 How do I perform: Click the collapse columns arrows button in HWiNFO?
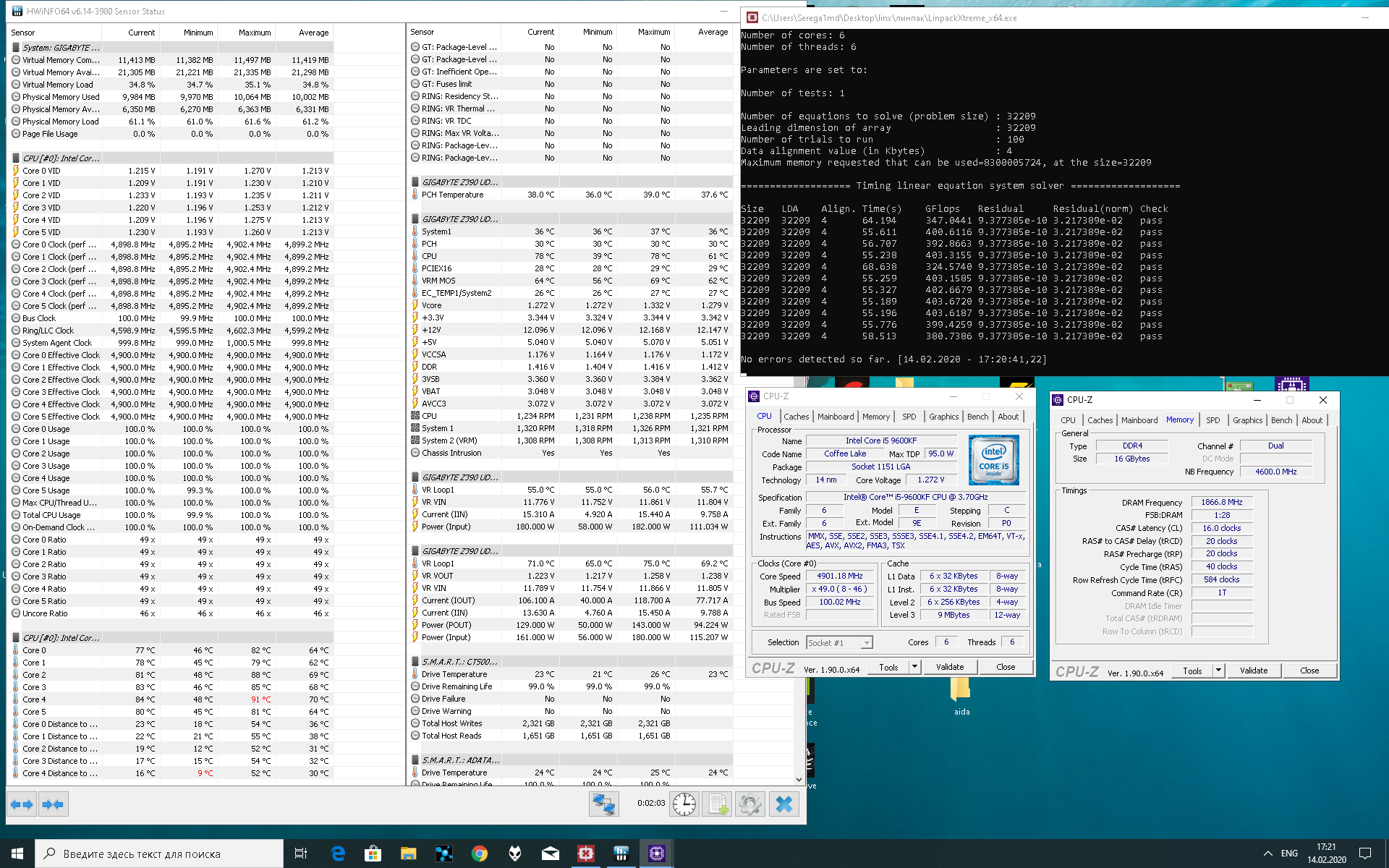53,804
